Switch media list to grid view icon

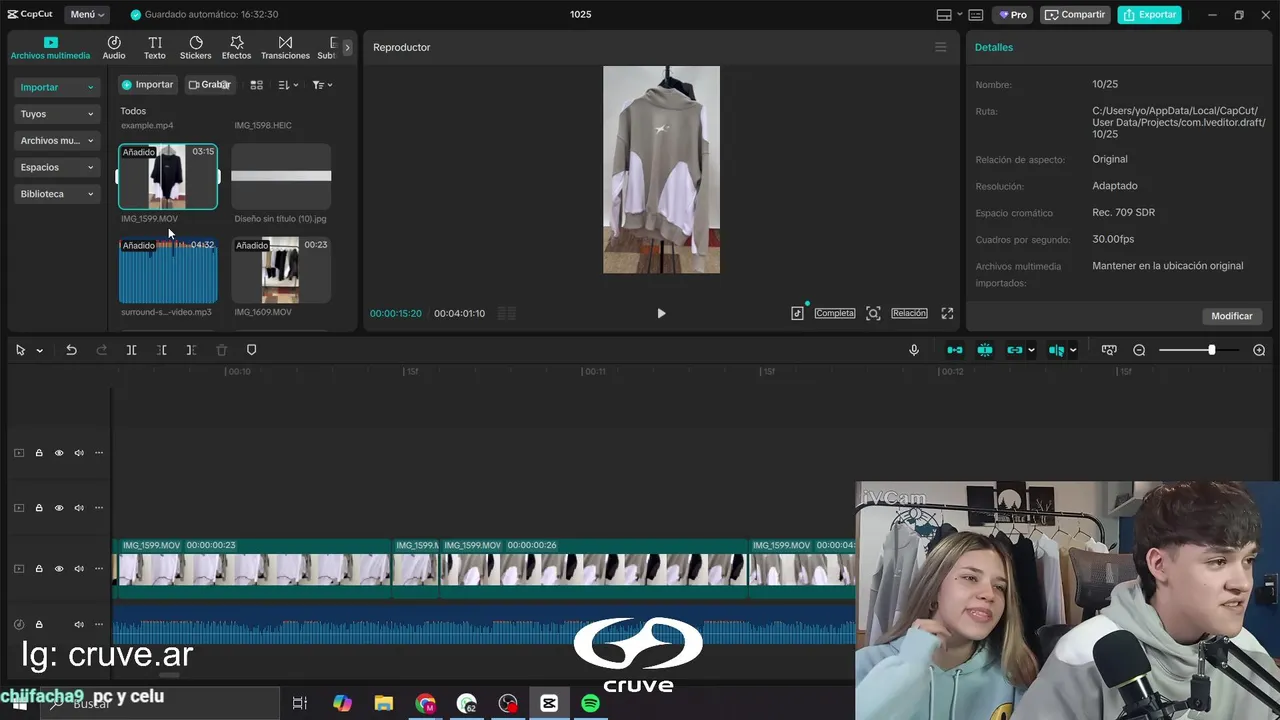point(256,85)
